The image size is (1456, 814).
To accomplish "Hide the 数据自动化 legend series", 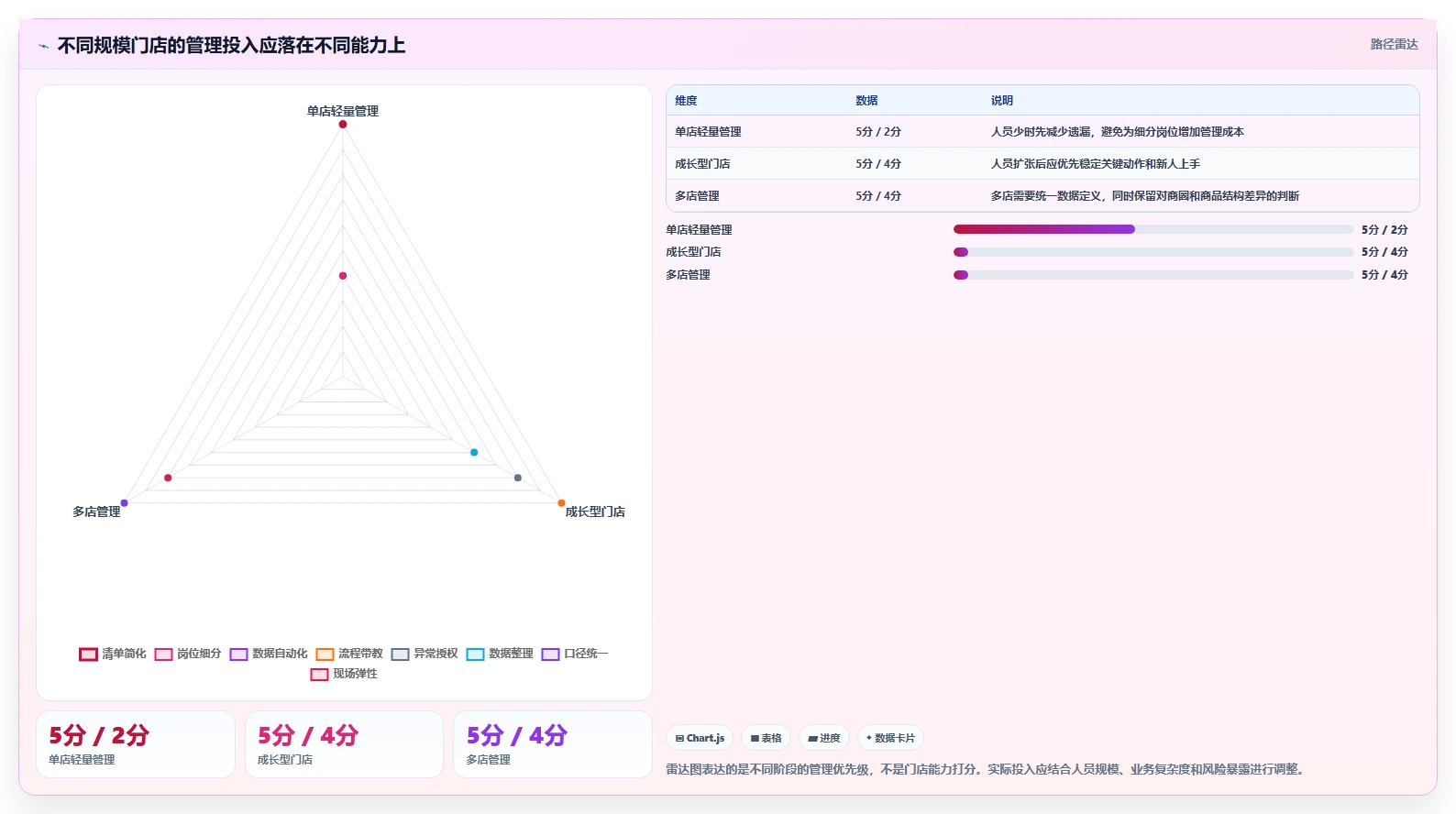I will pyautogui.click(x=269, y=654).
